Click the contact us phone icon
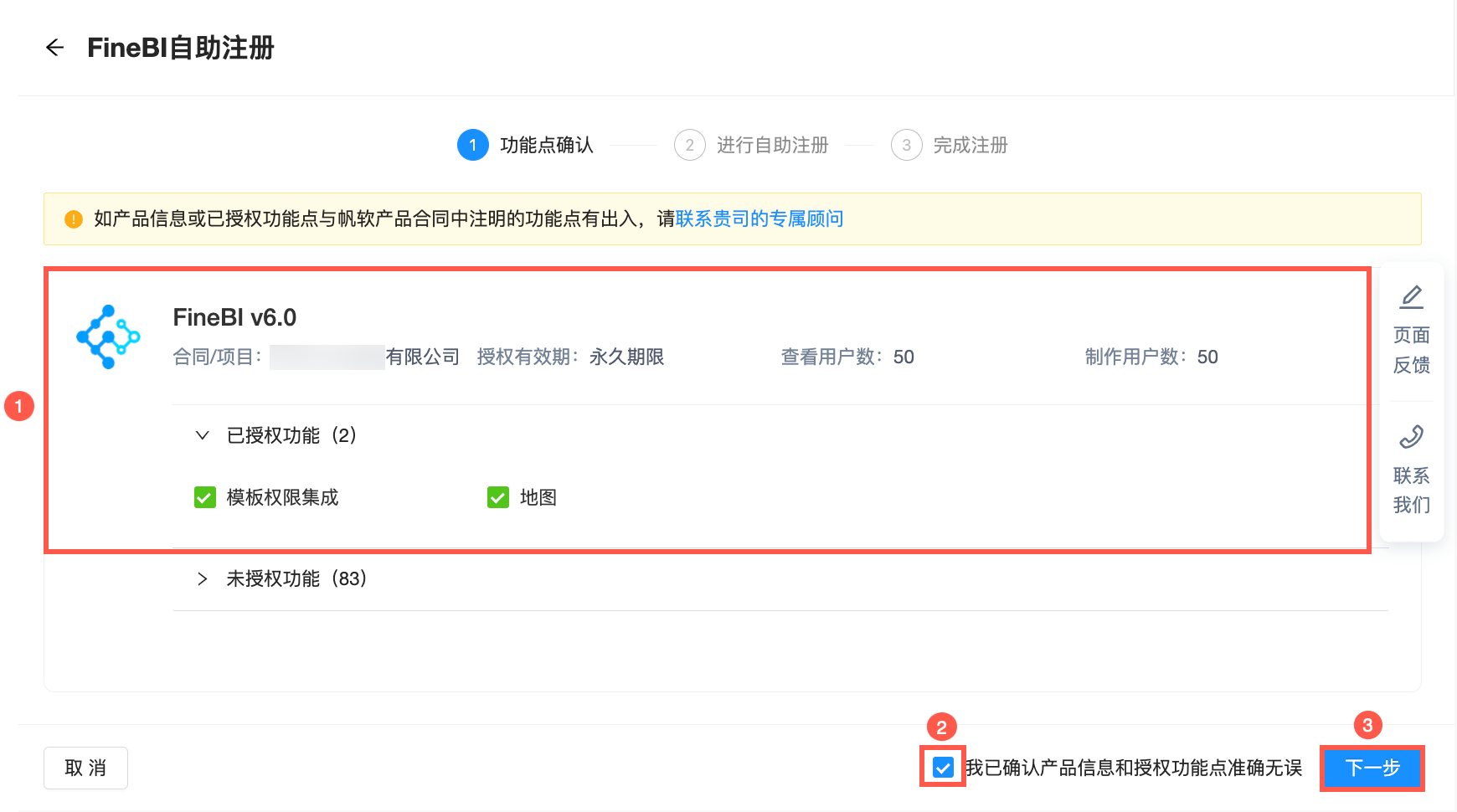The image size is (1457, 812). coord(1412,436)
